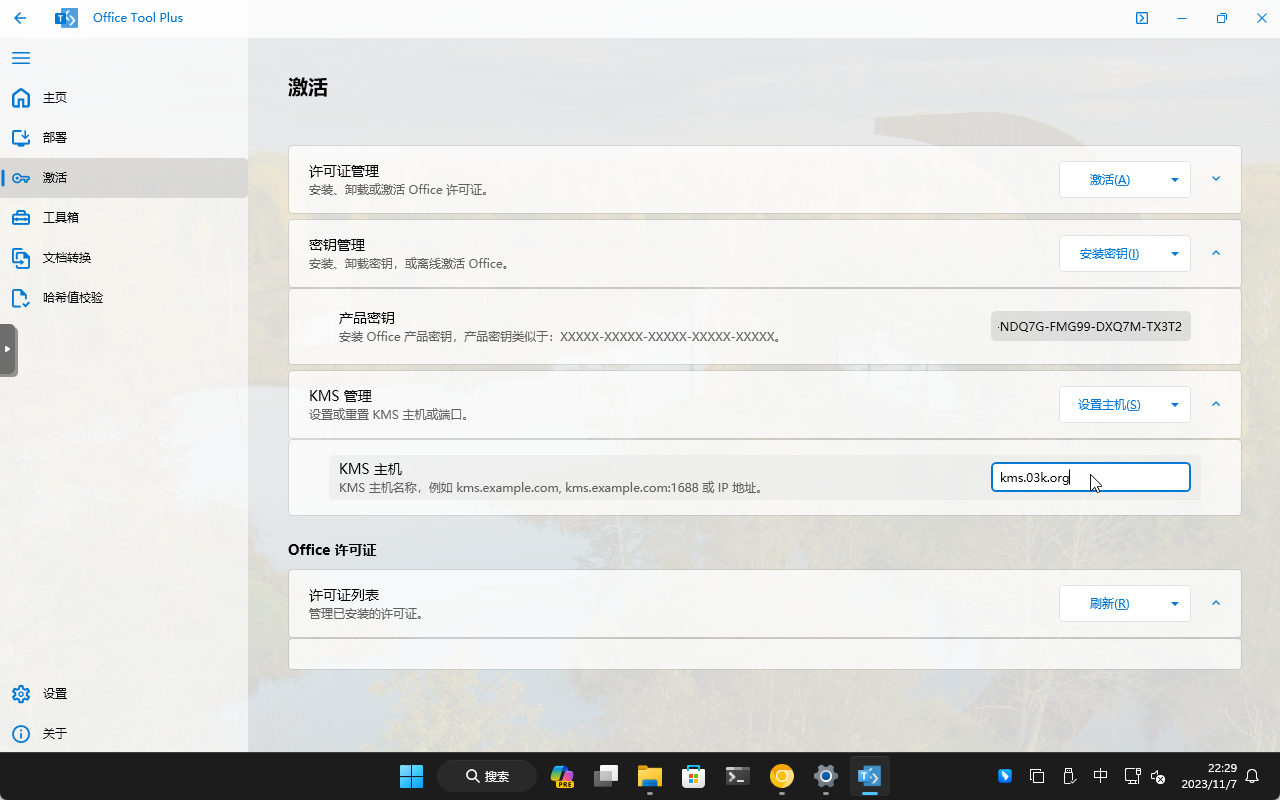Click the 安装密钥(I) install key button
This screenshot has height=800, width=1280.
pos(1109,254)
